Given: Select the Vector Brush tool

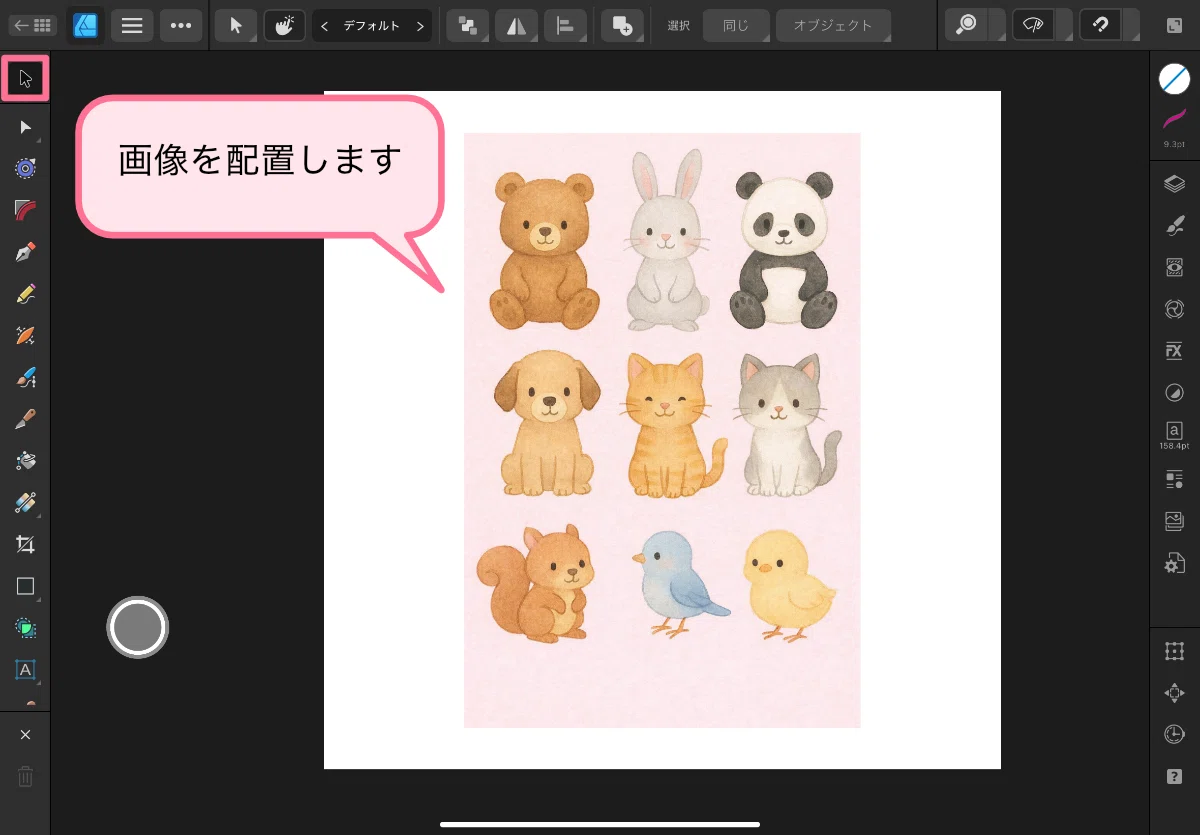Looking at the screenshot, I should (26, 335).
